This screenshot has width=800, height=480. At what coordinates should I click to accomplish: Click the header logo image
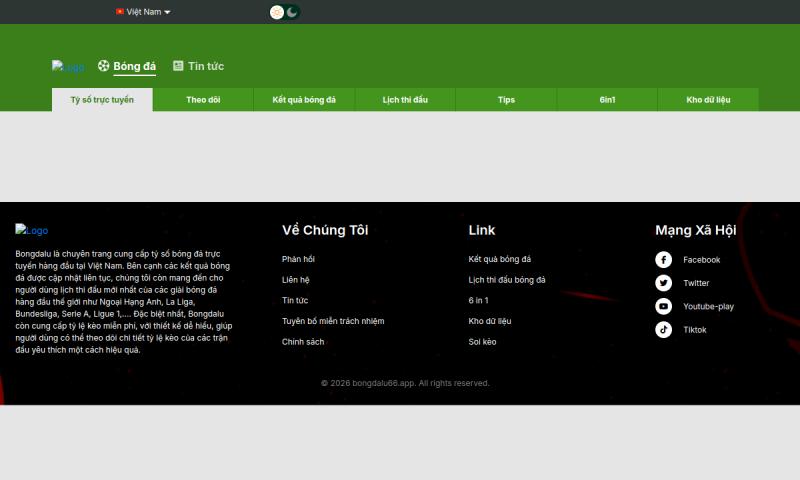click(68, 67)
